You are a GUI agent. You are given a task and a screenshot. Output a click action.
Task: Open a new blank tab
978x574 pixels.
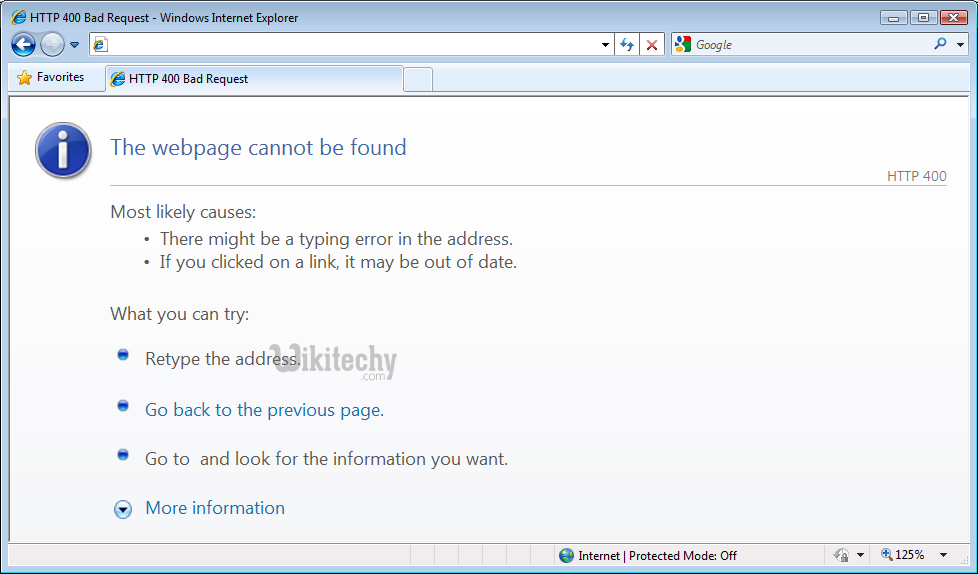pyautogui.click(x=418, y=80)
